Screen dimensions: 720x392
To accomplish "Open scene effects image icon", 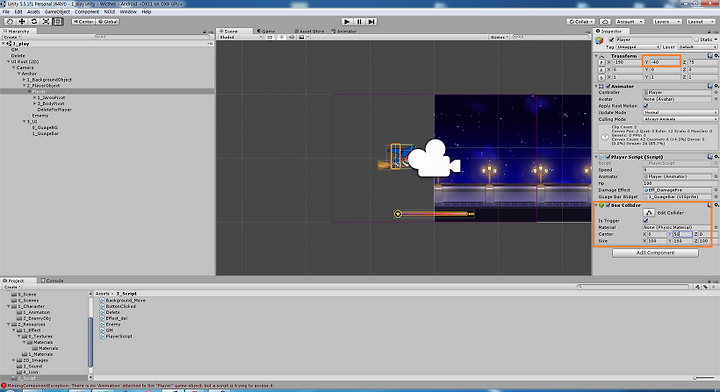I will point(302,37).
